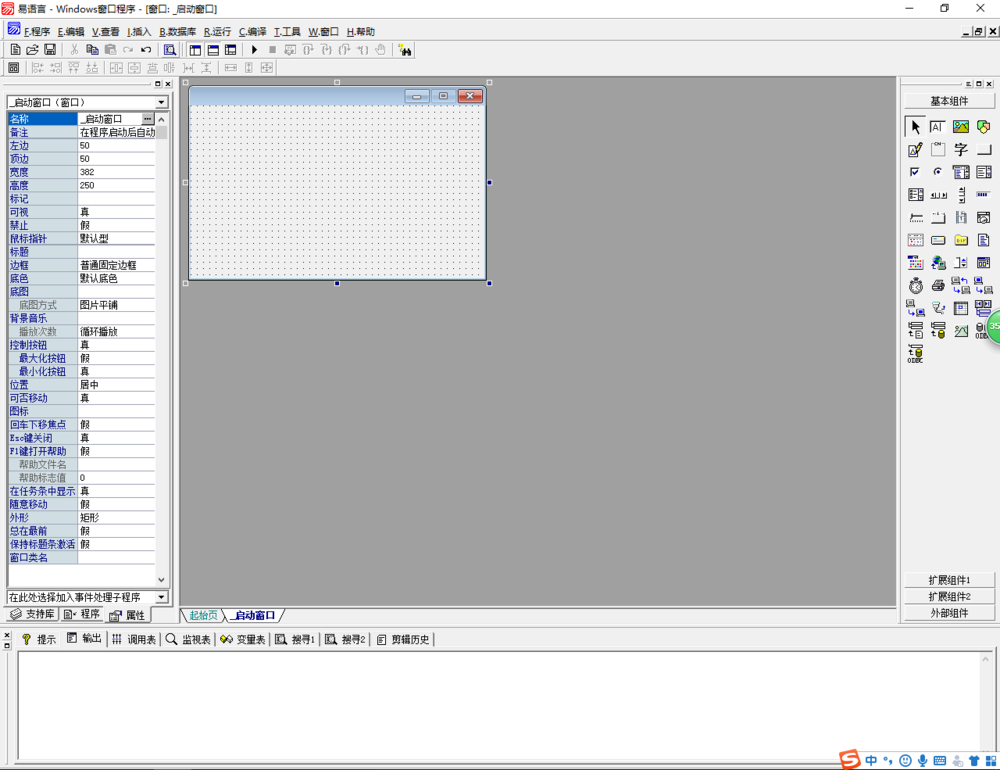
Task: Expand the 扩展组件1 group
Action: [949, 580]
